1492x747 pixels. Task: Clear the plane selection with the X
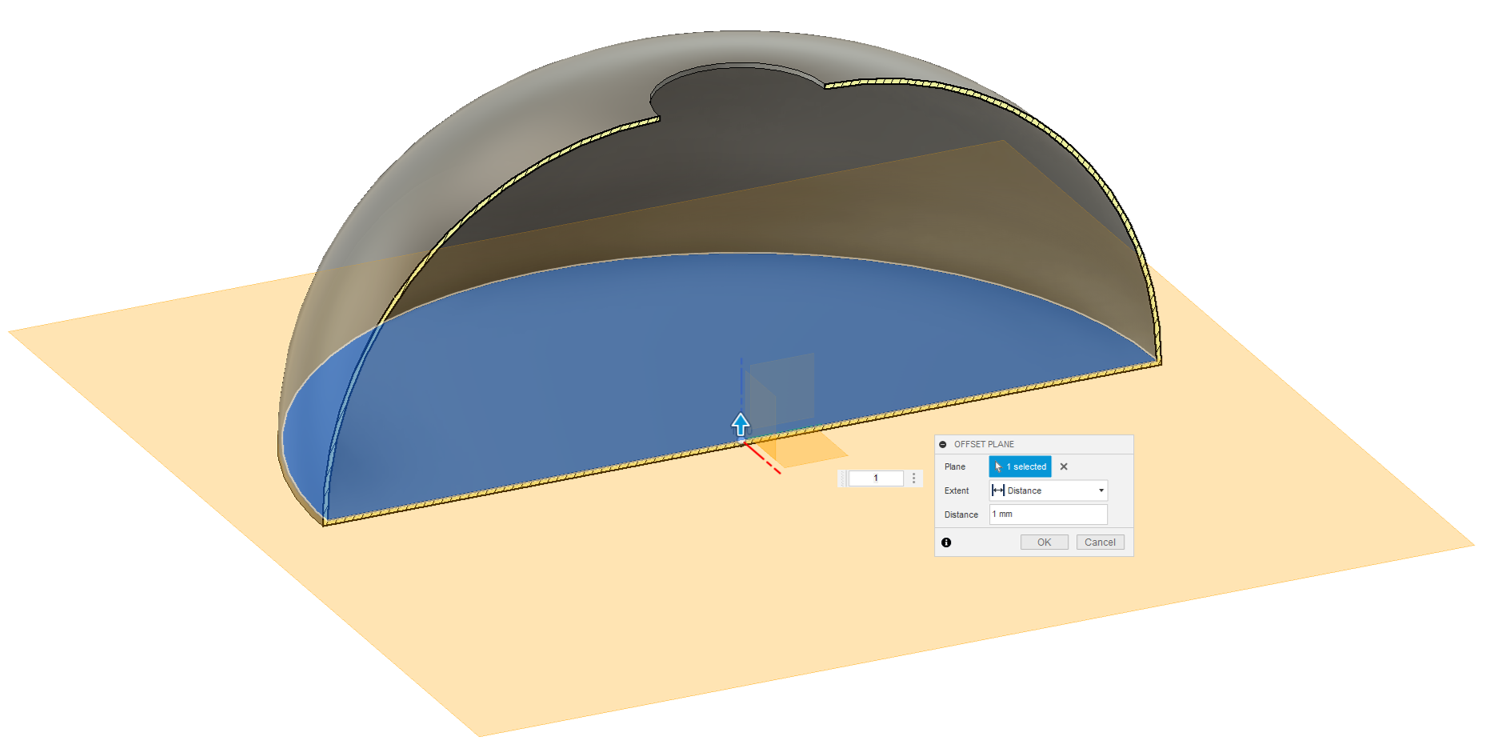coord(1064,467)
